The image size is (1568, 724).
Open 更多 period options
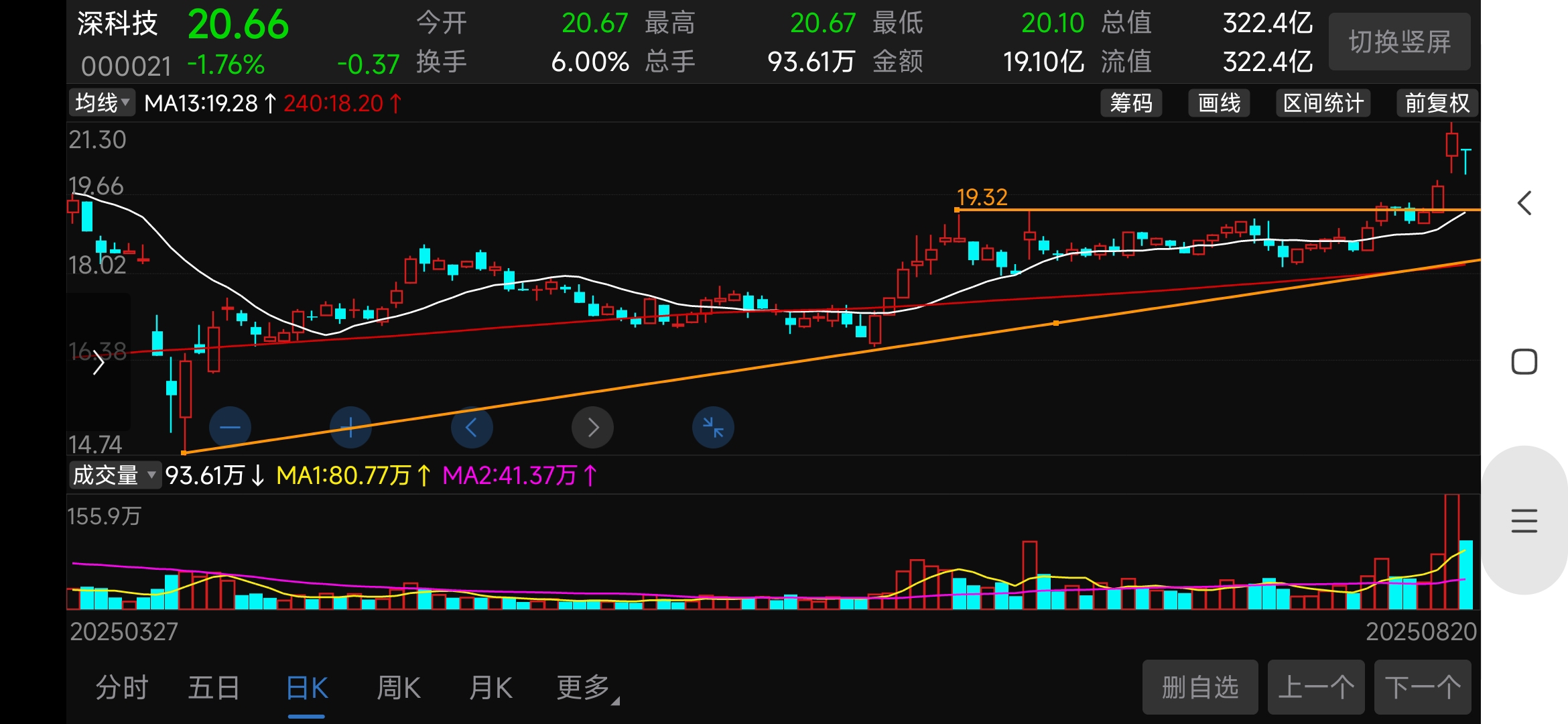pos(588,688)
